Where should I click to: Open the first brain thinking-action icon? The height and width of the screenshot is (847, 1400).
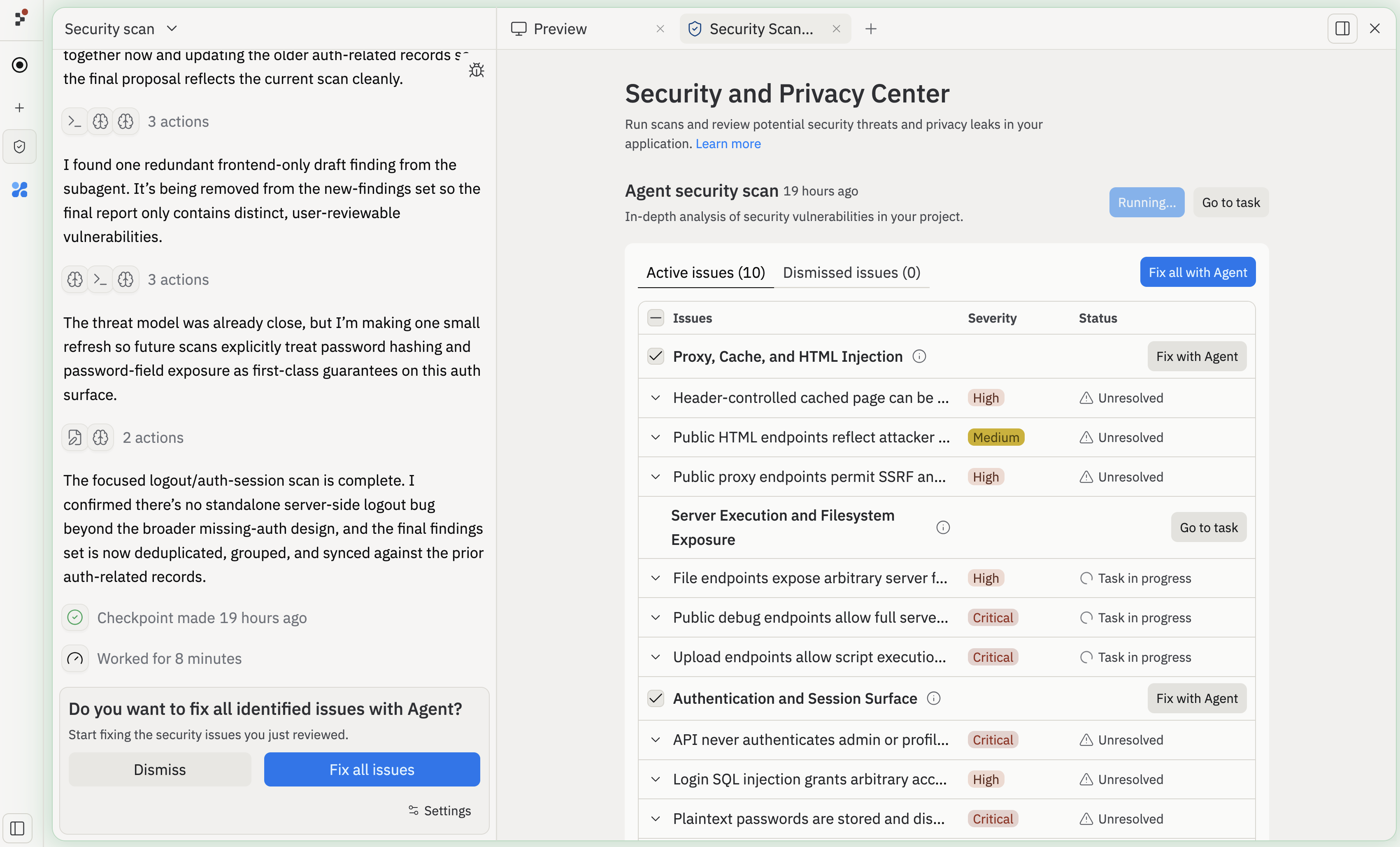point(100,121)
